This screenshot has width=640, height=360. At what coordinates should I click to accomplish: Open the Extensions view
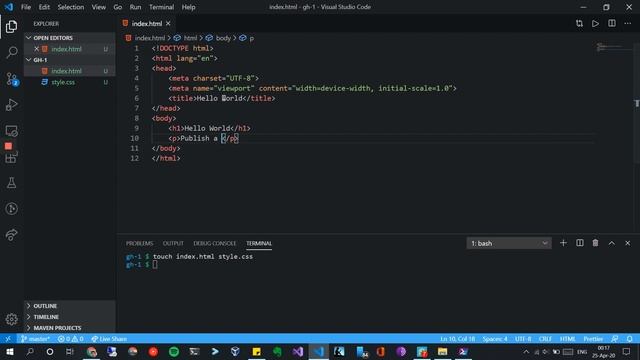(11, 157)
